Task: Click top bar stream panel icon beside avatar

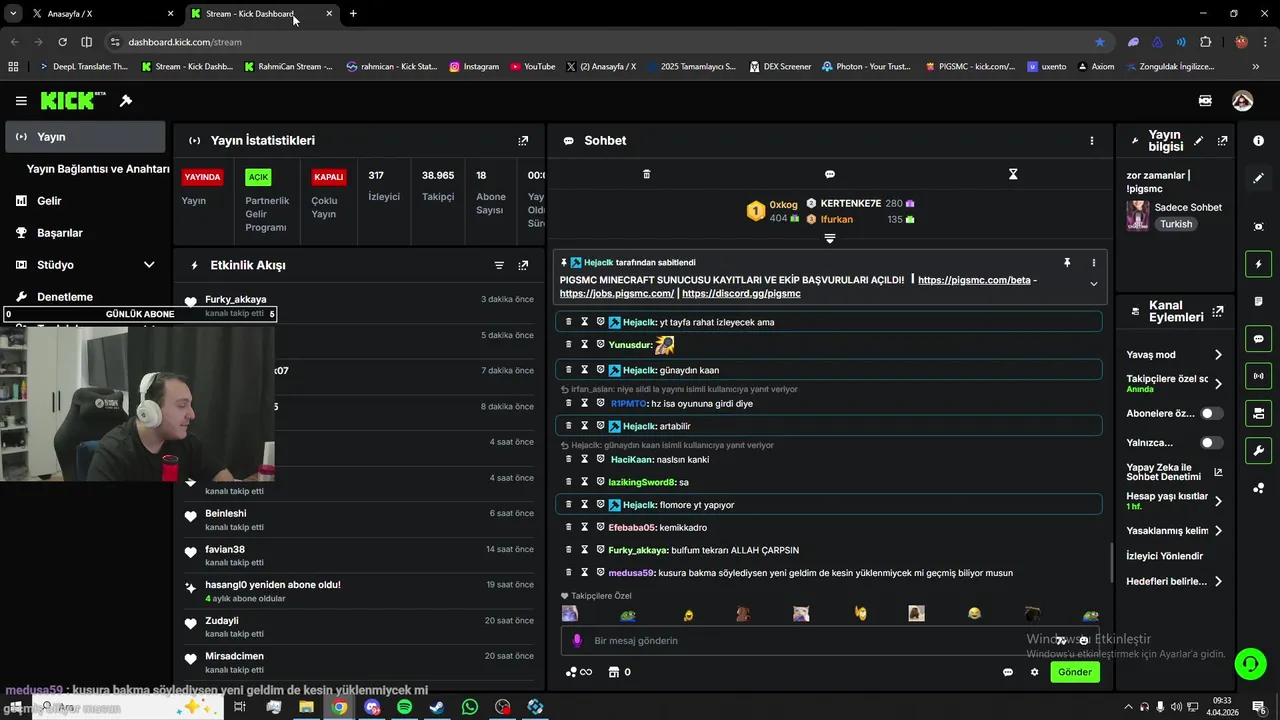Action: (1205, 101)
